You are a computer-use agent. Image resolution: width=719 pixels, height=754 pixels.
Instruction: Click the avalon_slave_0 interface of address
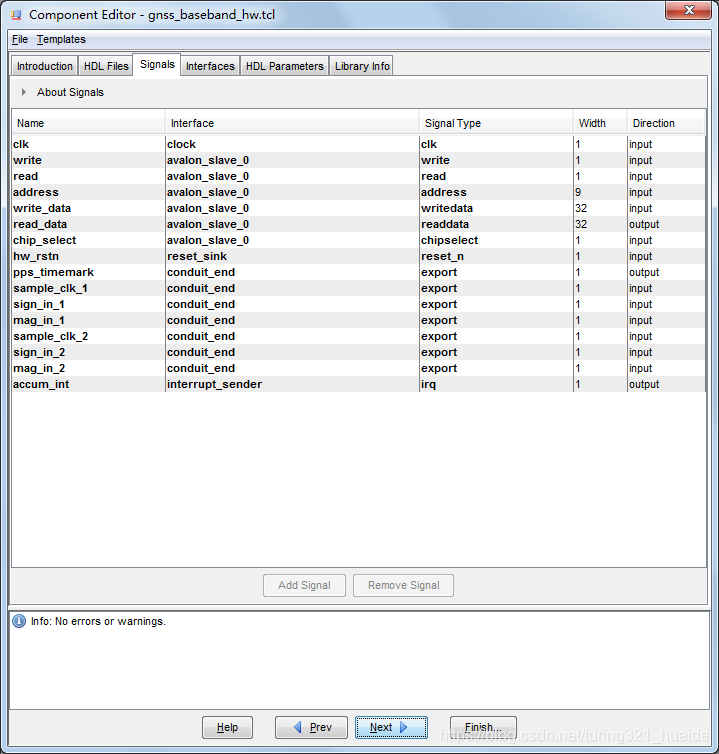pyautogui.click(x=292, y=192)
